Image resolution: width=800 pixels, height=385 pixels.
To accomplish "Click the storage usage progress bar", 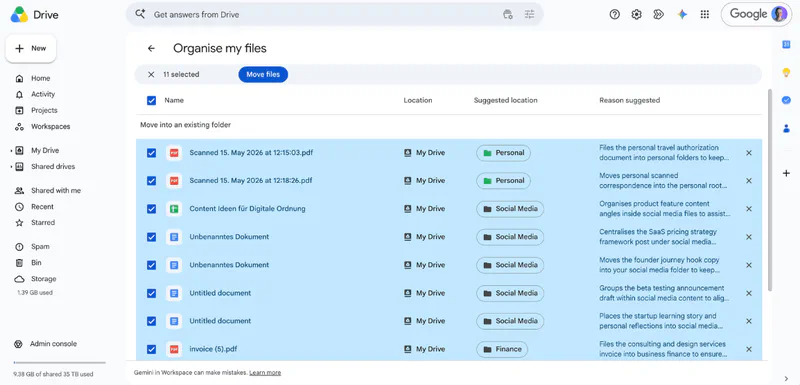I will [x=60, y=363].
